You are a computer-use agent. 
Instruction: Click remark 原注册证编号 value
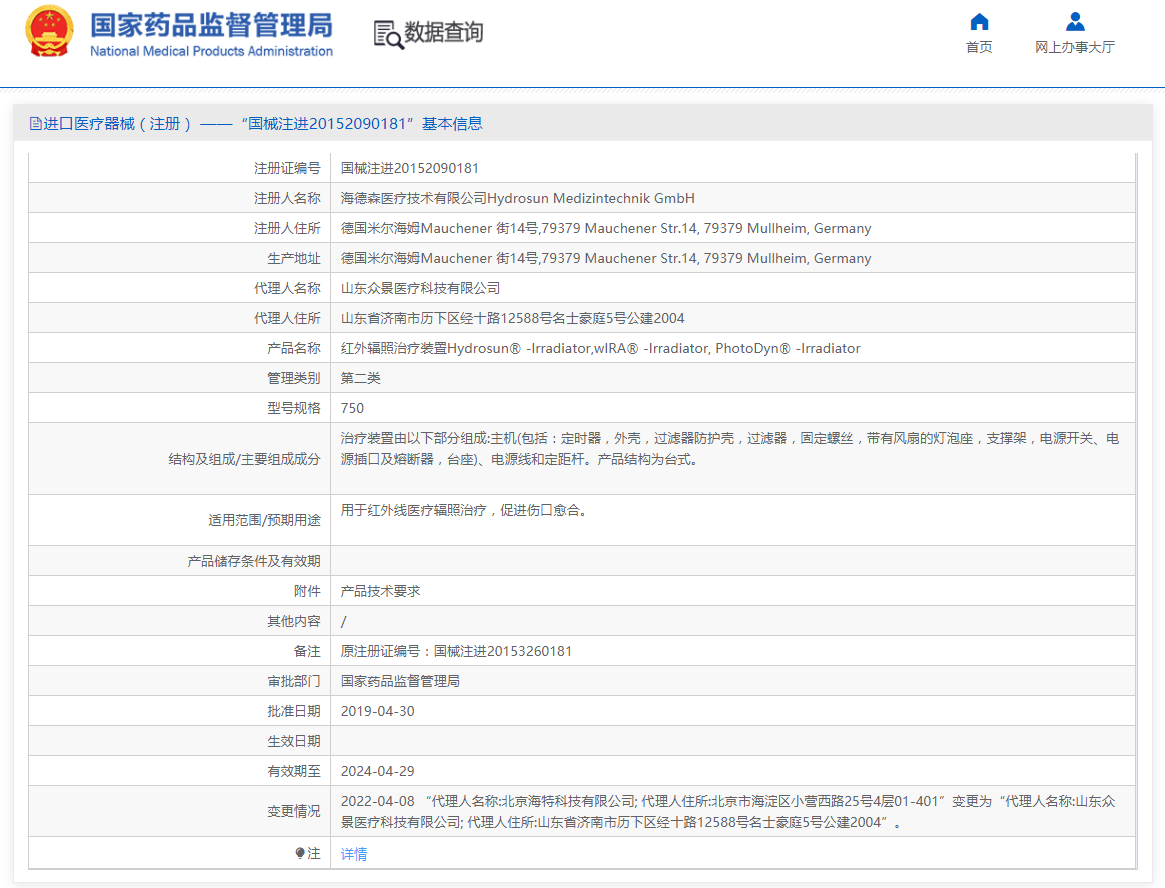[x=456, y=651]
